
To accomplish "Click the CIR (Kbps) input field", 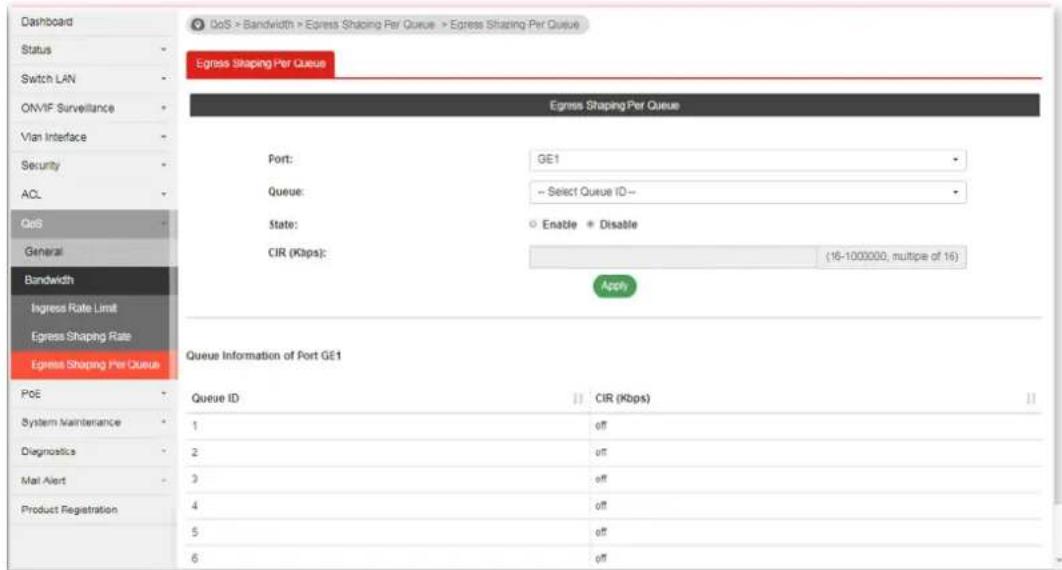I will [x=673, y=257].
